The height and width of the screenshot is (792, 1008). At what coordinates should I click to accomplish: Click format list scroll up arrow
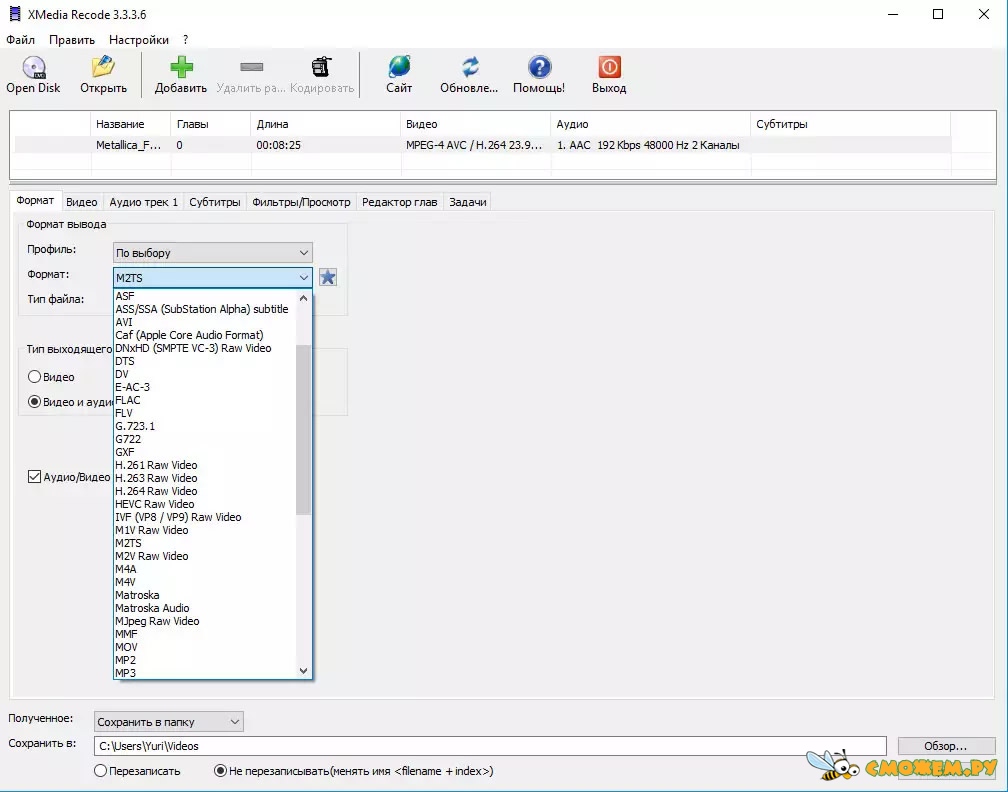point(303,298)
